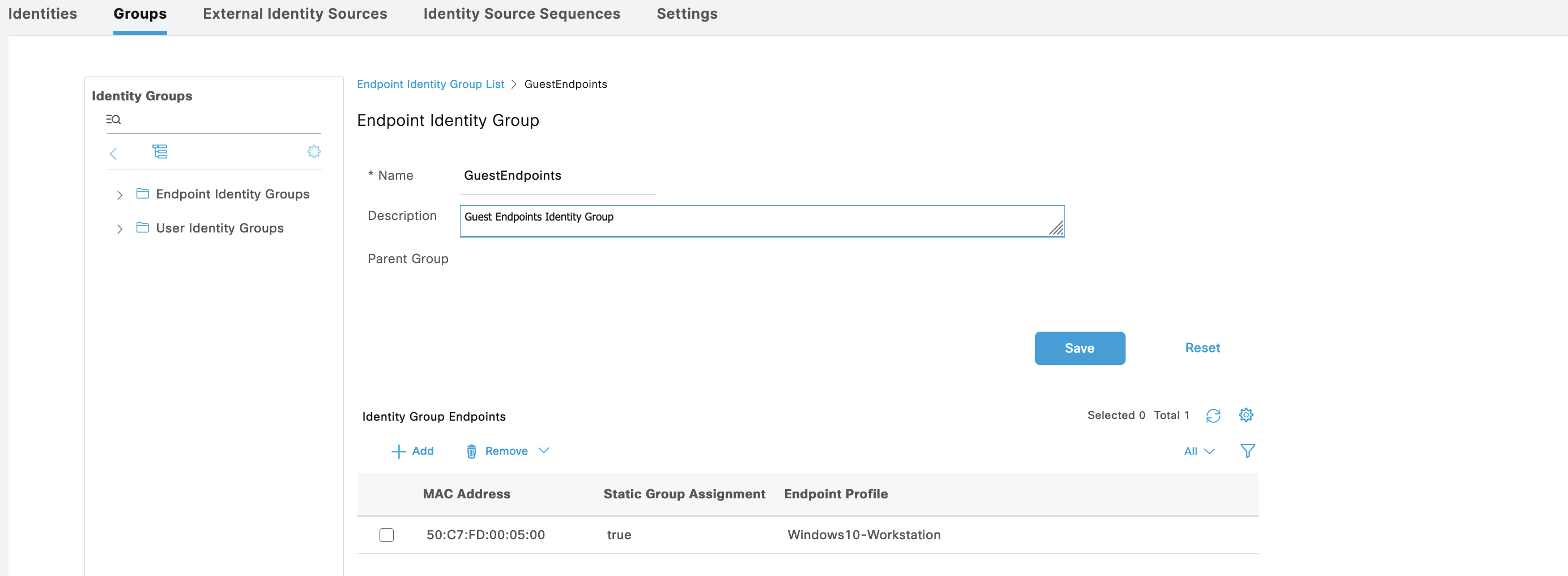Open the Identity Source Sequences tab

coord(521,14)
